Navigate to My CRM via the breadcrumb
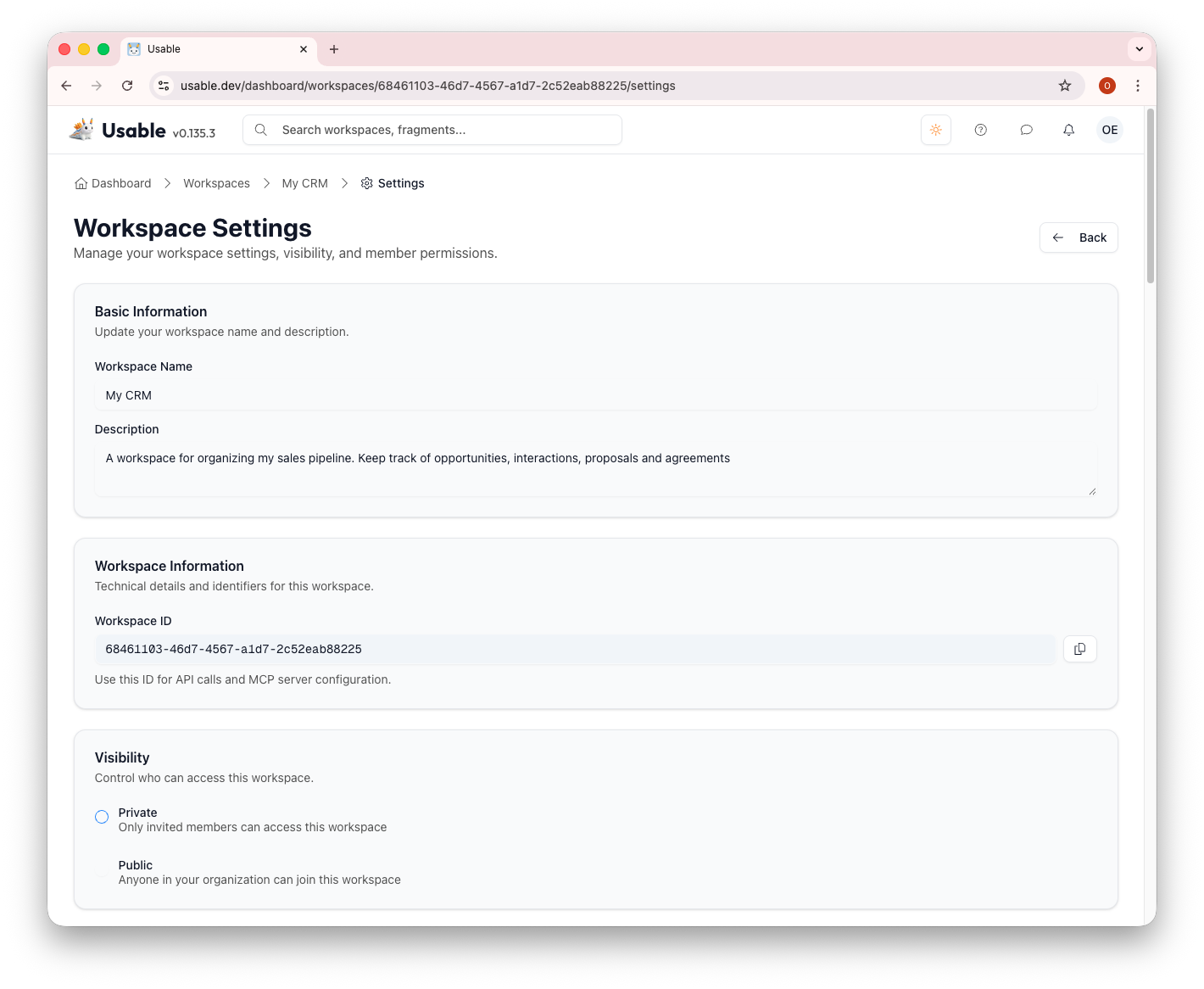 [305, 183]
